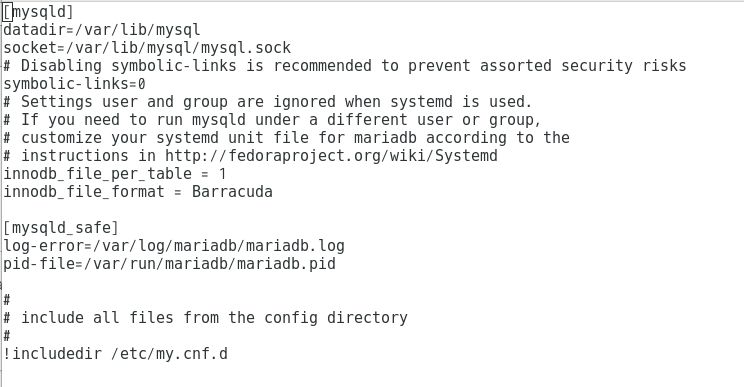The width and height of the screenshot is (744, 387).
Task: Click the pid-file mariadb.pid path
Action: tap(209, 264)
